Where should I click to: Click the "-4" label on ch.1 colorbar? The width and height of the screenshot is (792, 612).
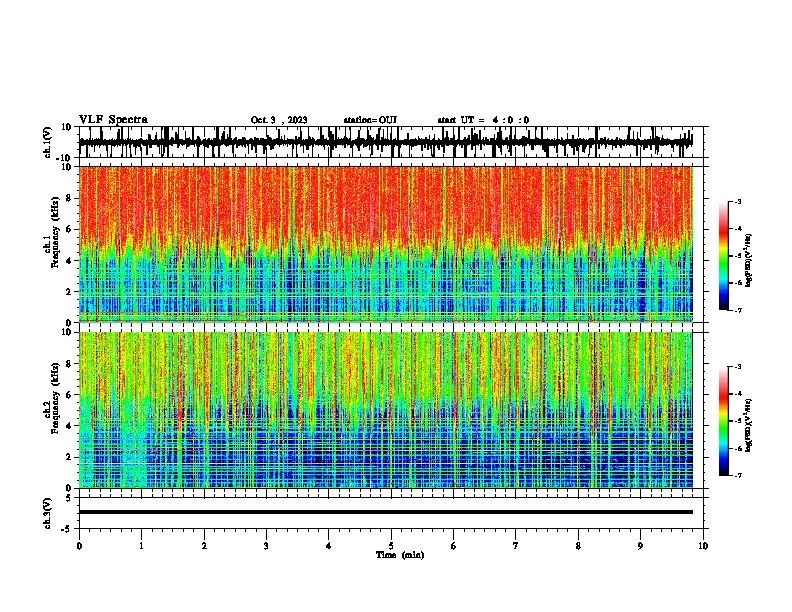point(738,228)
